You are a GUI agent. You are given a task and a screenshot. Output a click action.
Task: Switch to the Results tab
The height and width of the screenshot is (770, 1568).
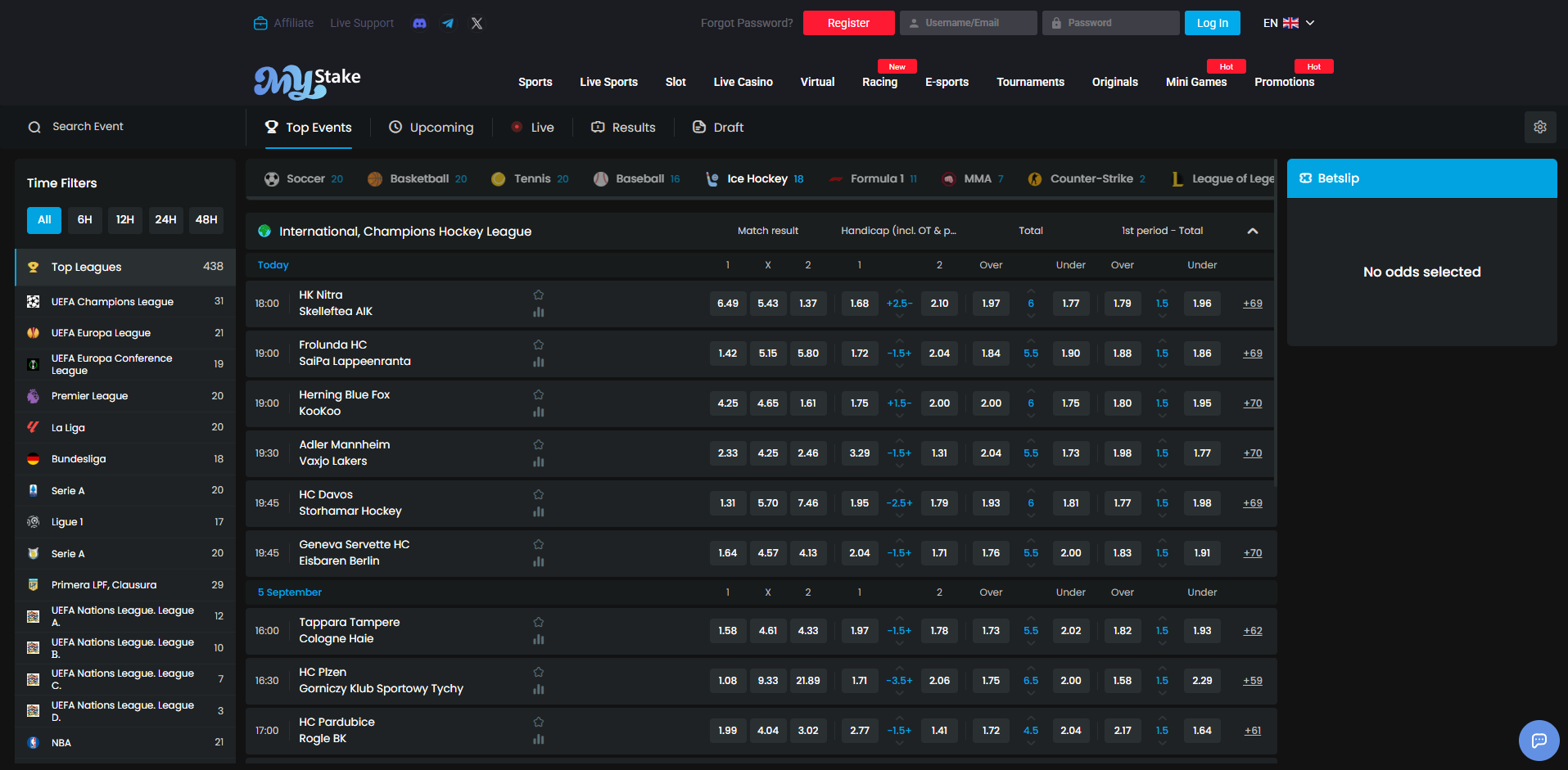[x=623, y=127]
